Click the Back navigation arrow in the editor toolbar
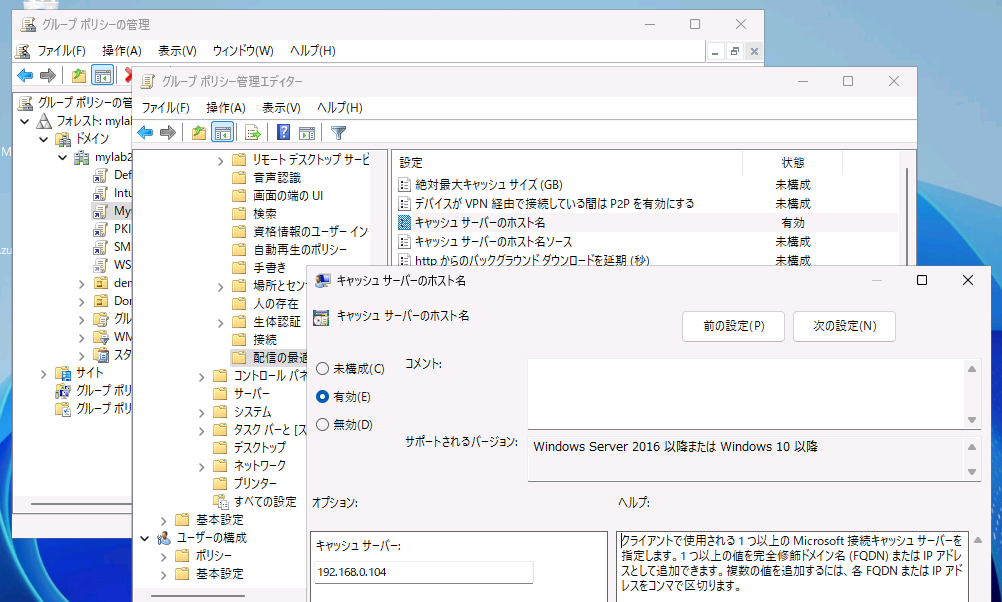Viewport: 1002px width, 602px height. [x=144, y=131]
